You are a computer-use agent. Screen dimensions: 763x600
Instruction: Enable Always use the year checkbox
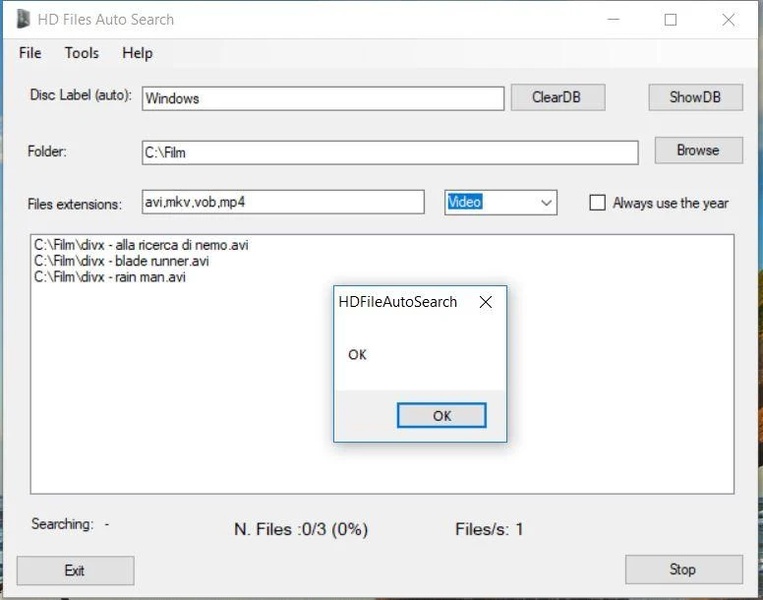click(x=598, y=202)
